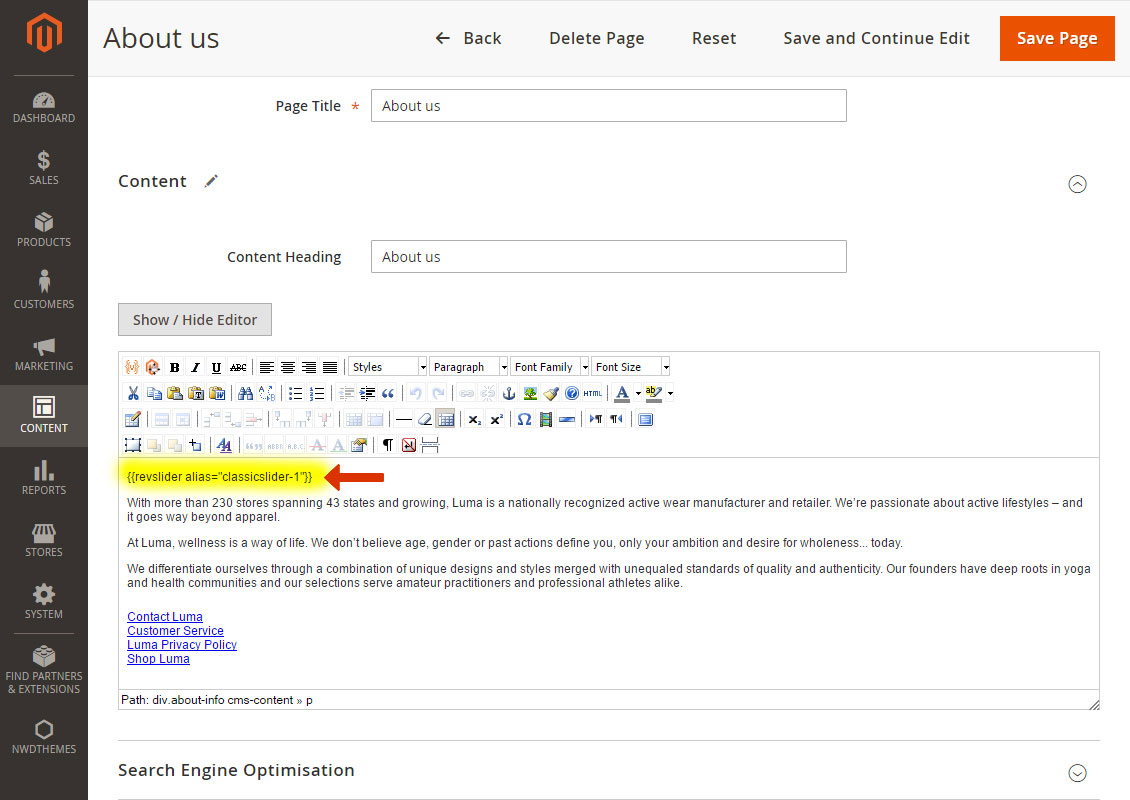Open the Font Family dropdown
Image resolution: width=1130 pixels, height=800 pixels.
550,367
